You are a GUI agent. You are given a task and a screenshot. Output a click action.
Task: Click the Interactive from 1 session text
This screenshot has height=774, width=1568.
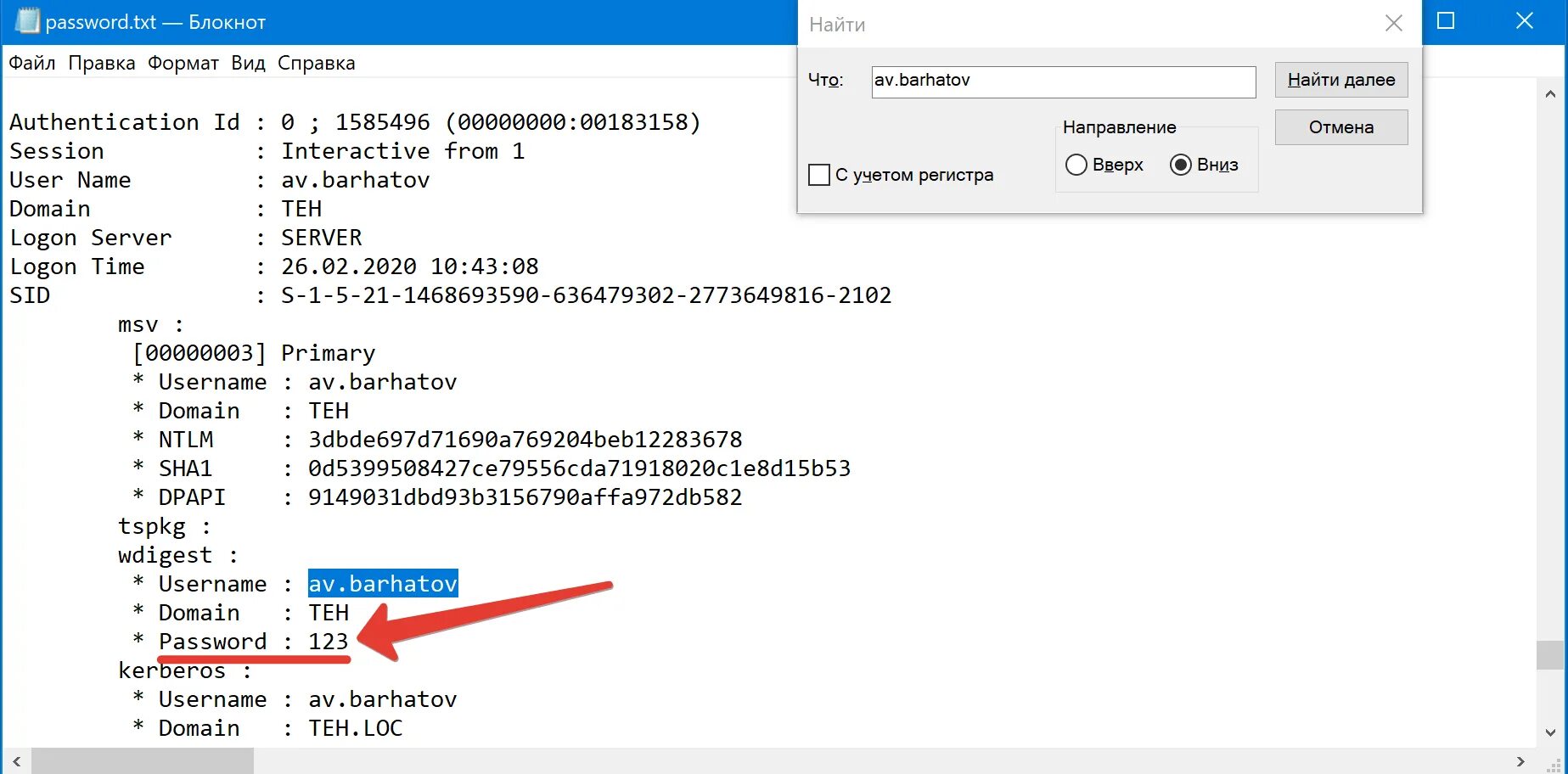(x=403, y=151)
